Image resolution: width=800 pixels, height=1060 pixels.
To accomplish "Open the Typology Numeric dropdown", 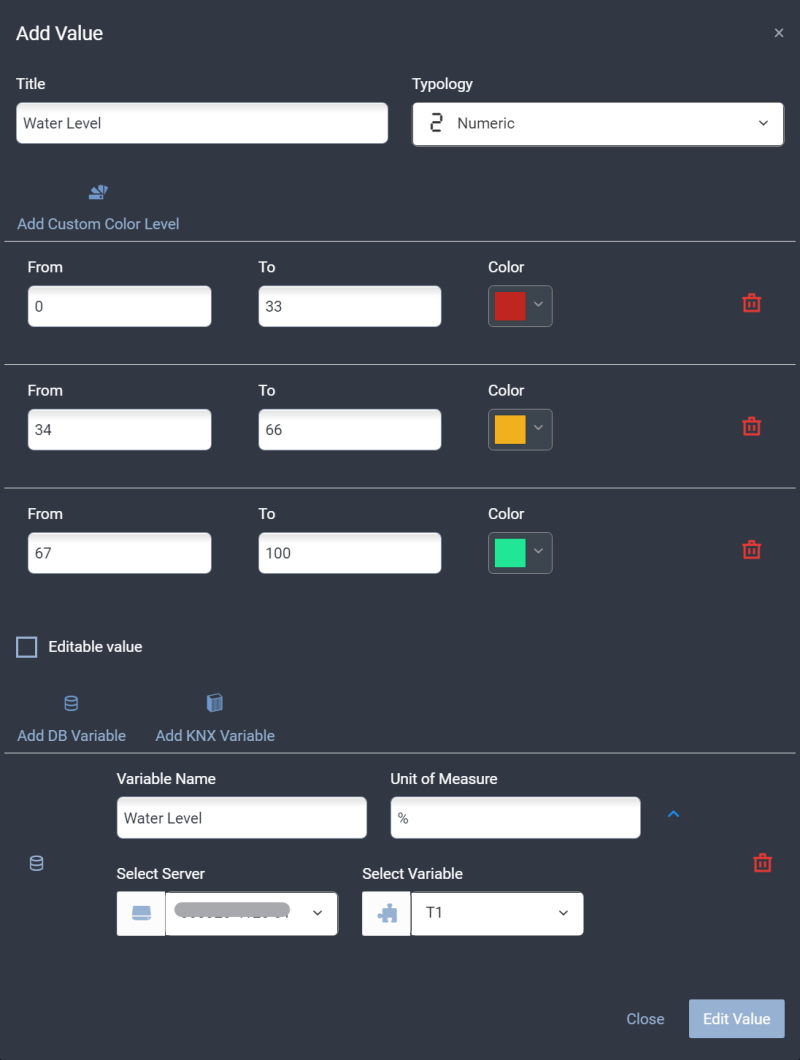I will tap(598, 124).
